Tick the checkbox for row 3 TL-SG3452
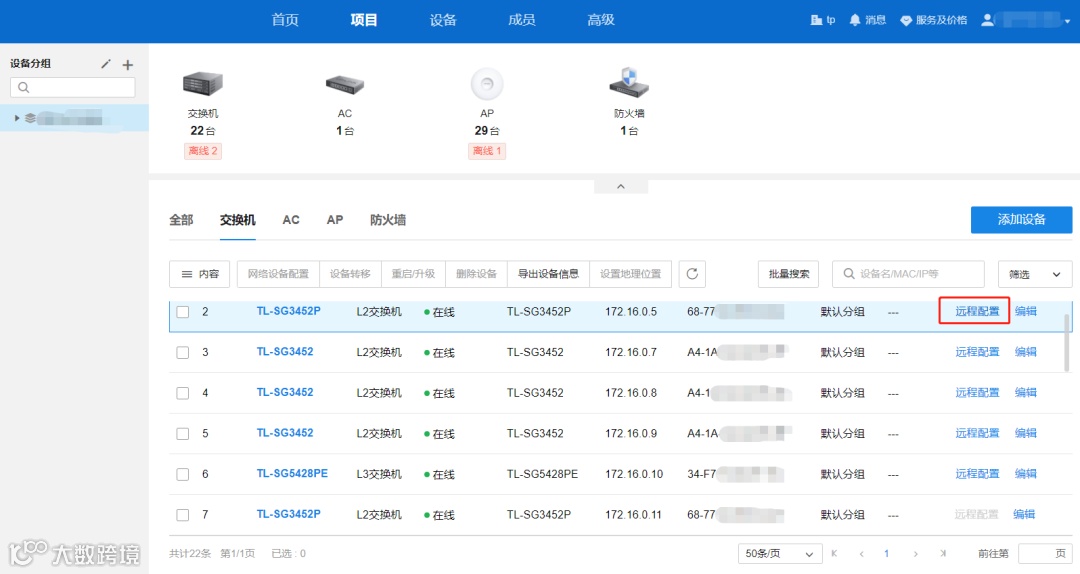This screenshot has height=574, width=1080. coord(183,353)
